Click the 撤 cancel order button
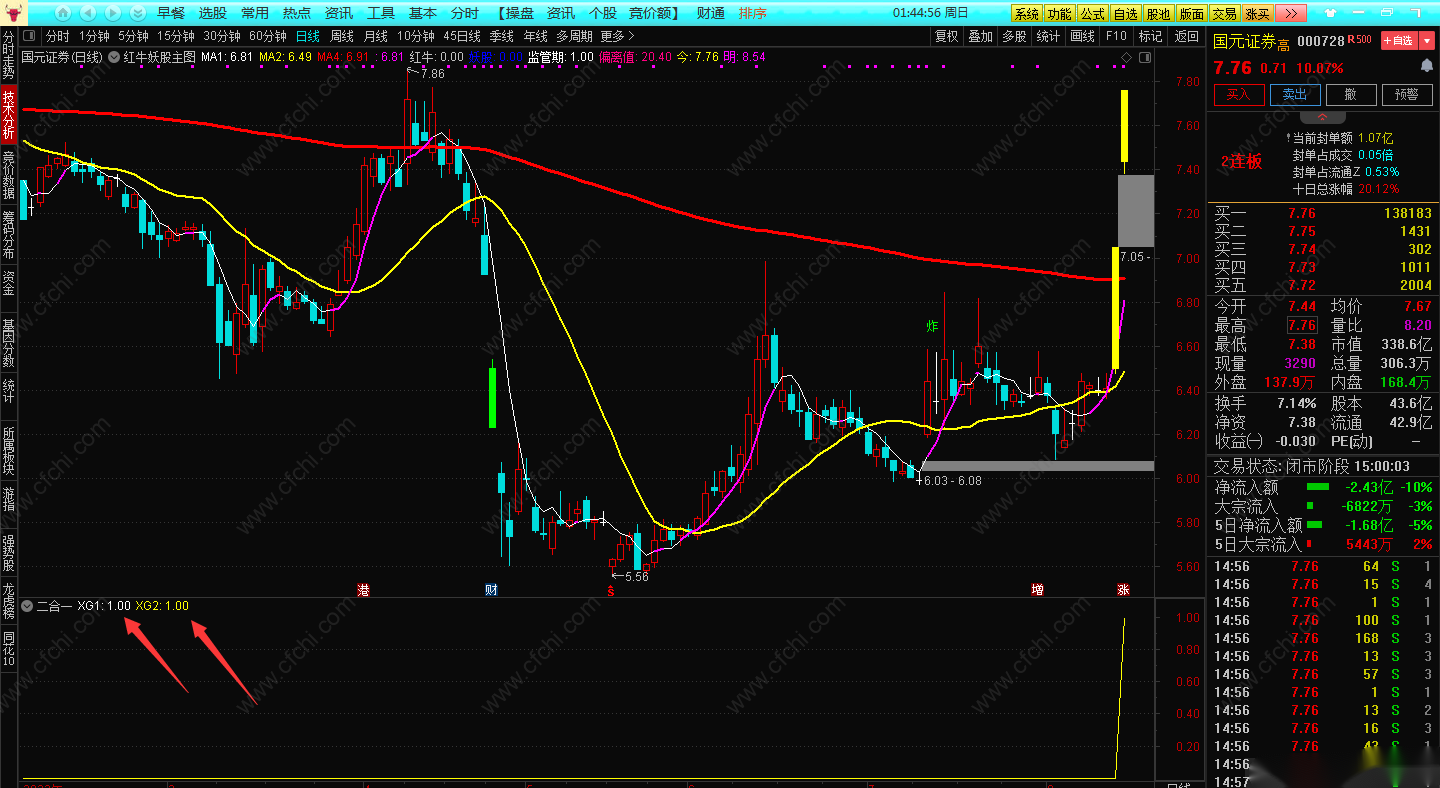The width and height of the screenshot is (1440, 788). [1351, 94]
